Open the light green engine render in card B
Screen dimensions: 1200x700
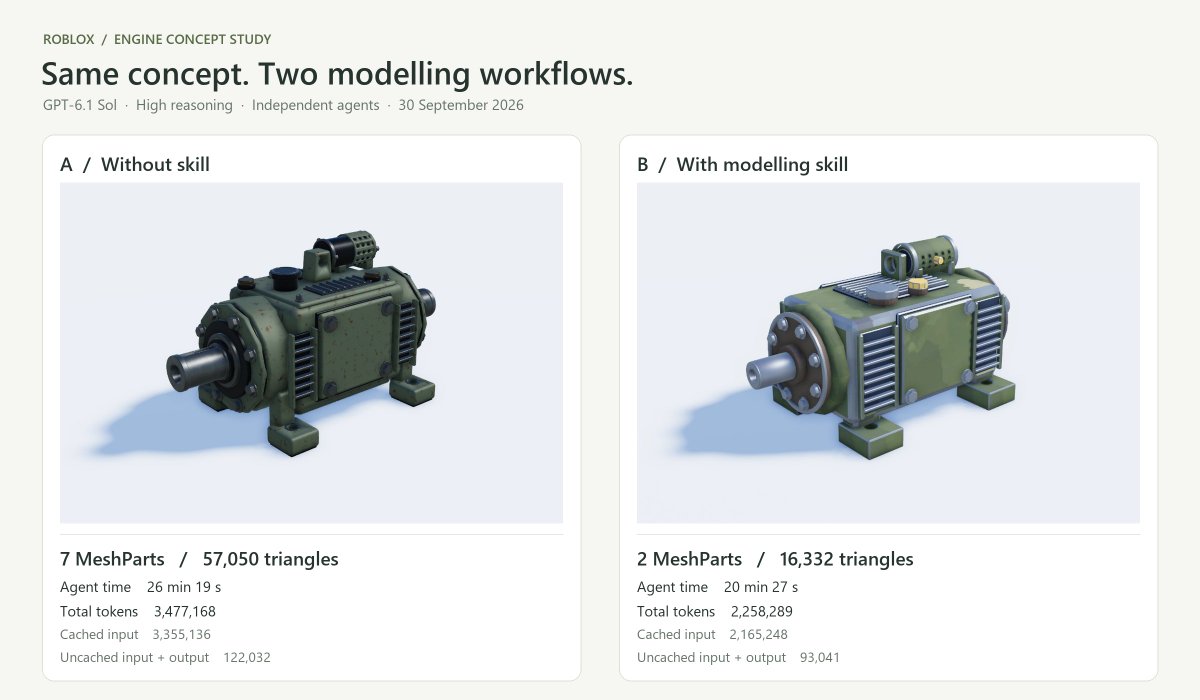(x=888, y=352)
